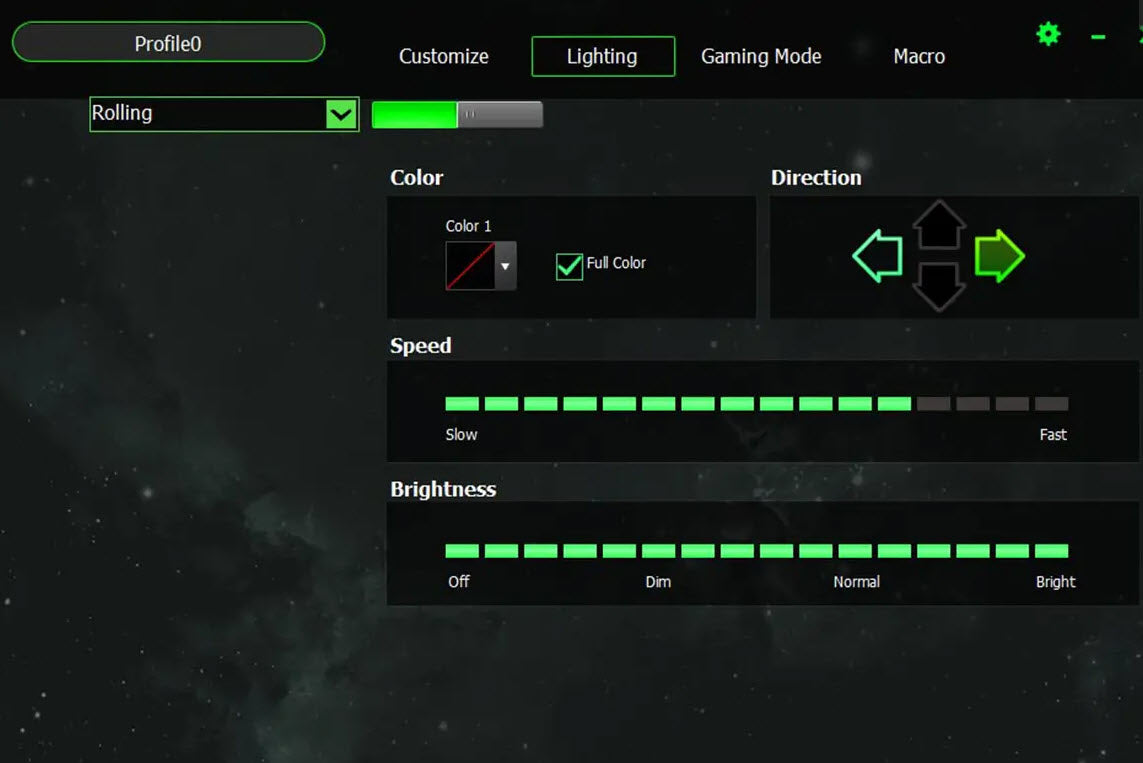Set speed to the slowest bar segment
This screenshot has height=763, width=1143.
[462, 404]
